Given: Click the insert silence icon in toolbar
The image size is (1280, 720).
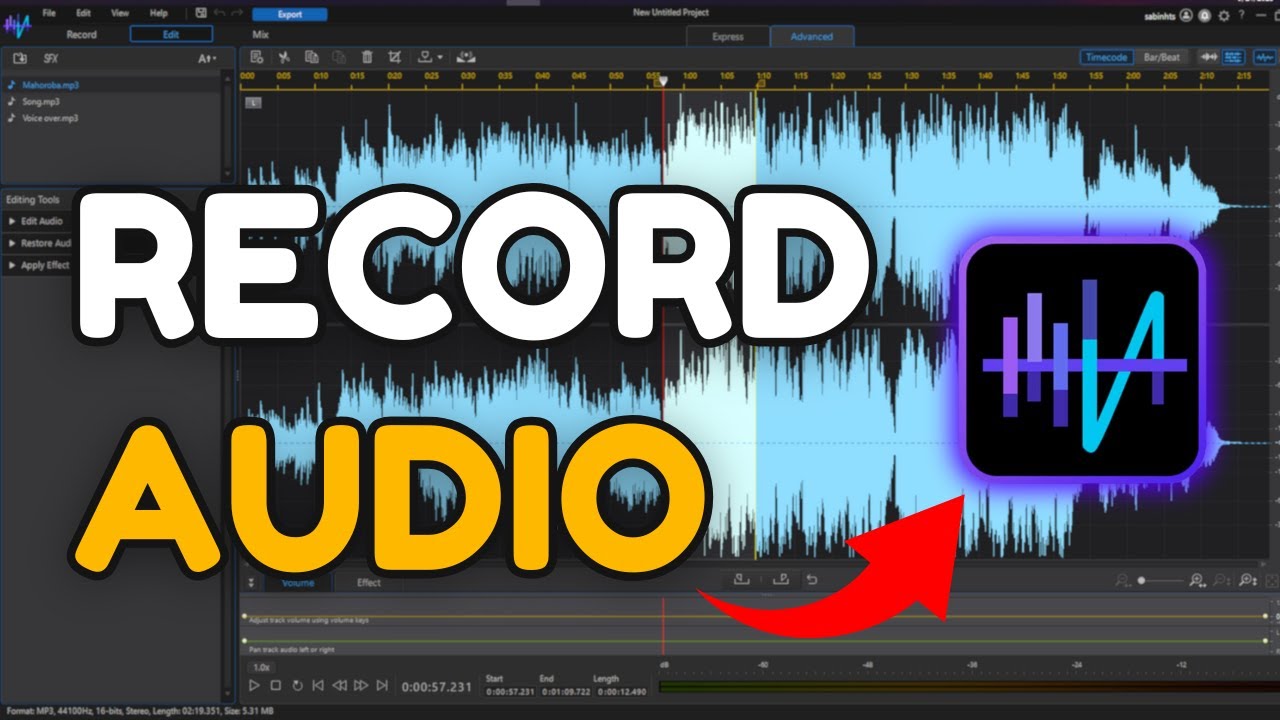Looking at the screenshot, I should 465,57.
